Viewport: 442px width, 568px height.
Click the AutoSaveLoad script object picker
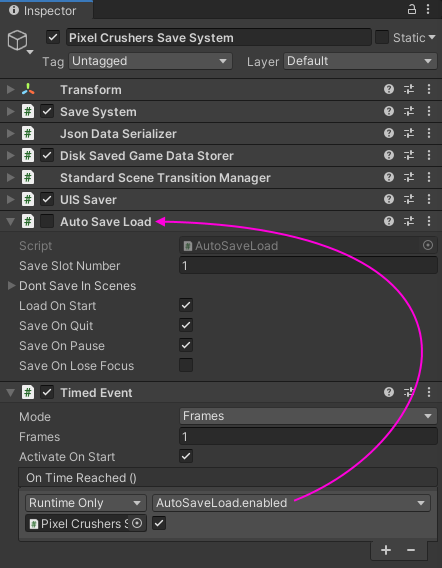pyautogui.click(x=428, y=245)
